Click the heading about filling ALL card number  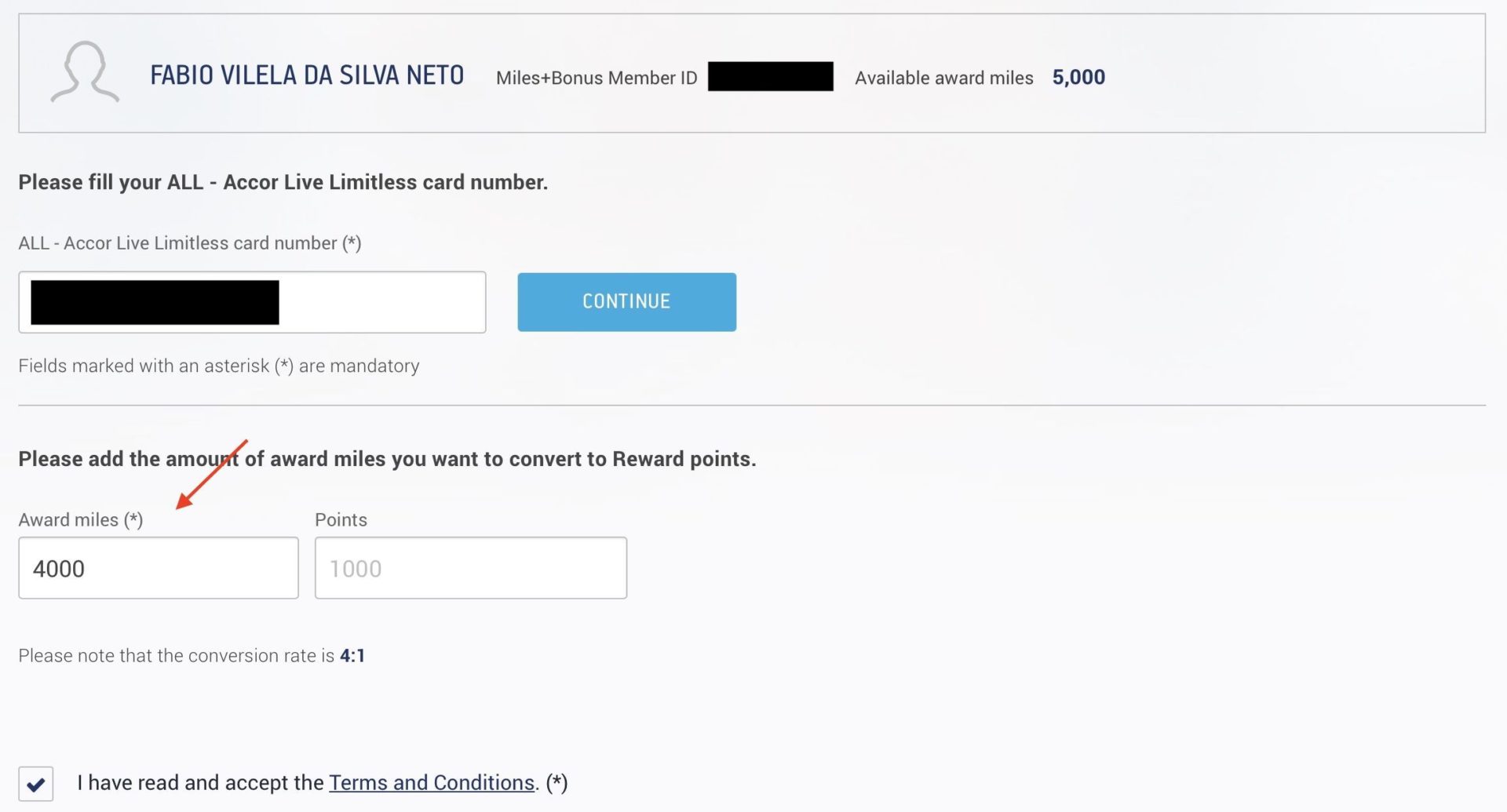click(x=283, y=182)
